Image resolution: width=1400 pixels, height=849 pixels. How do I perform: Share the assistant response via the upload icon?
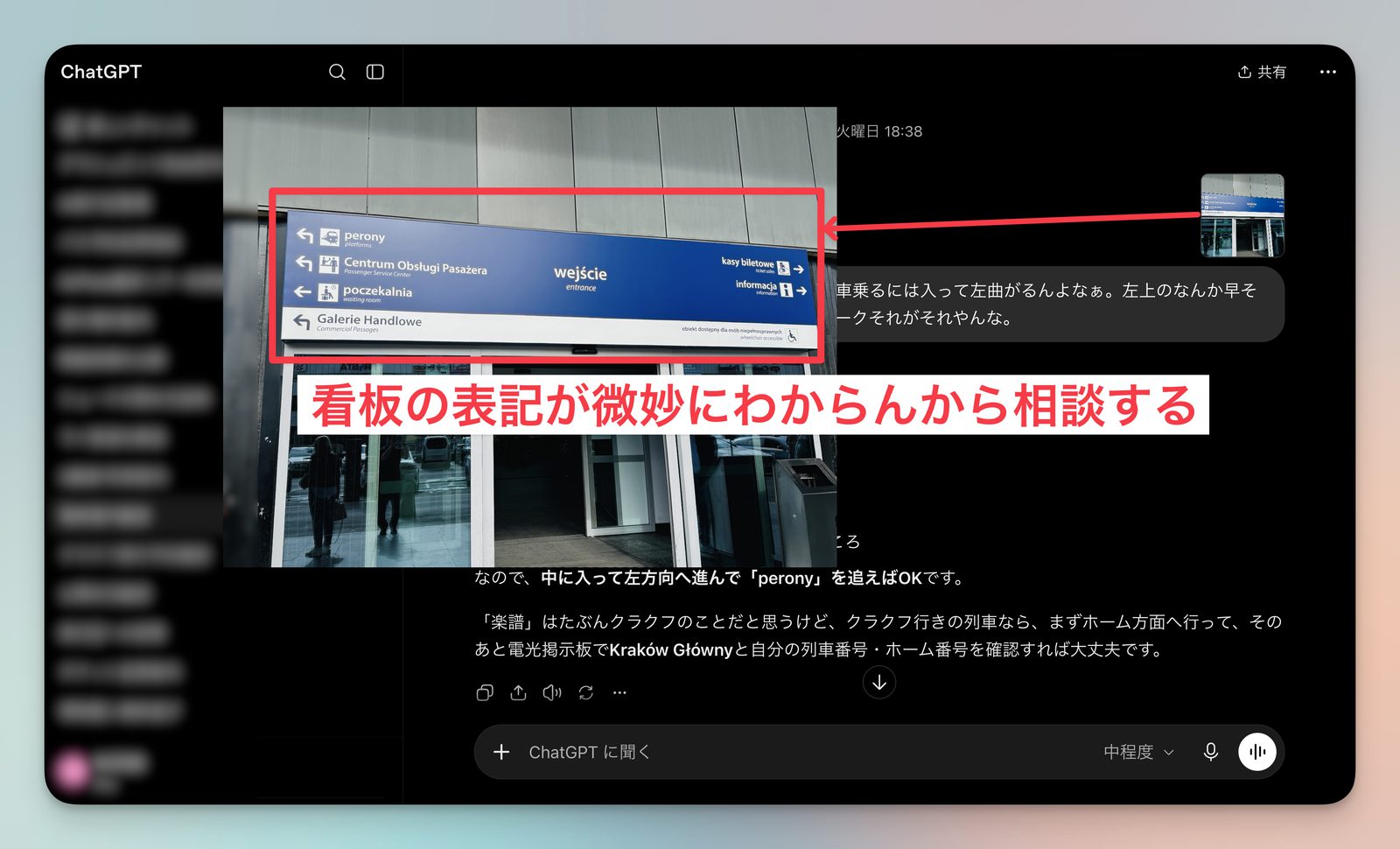519,692
